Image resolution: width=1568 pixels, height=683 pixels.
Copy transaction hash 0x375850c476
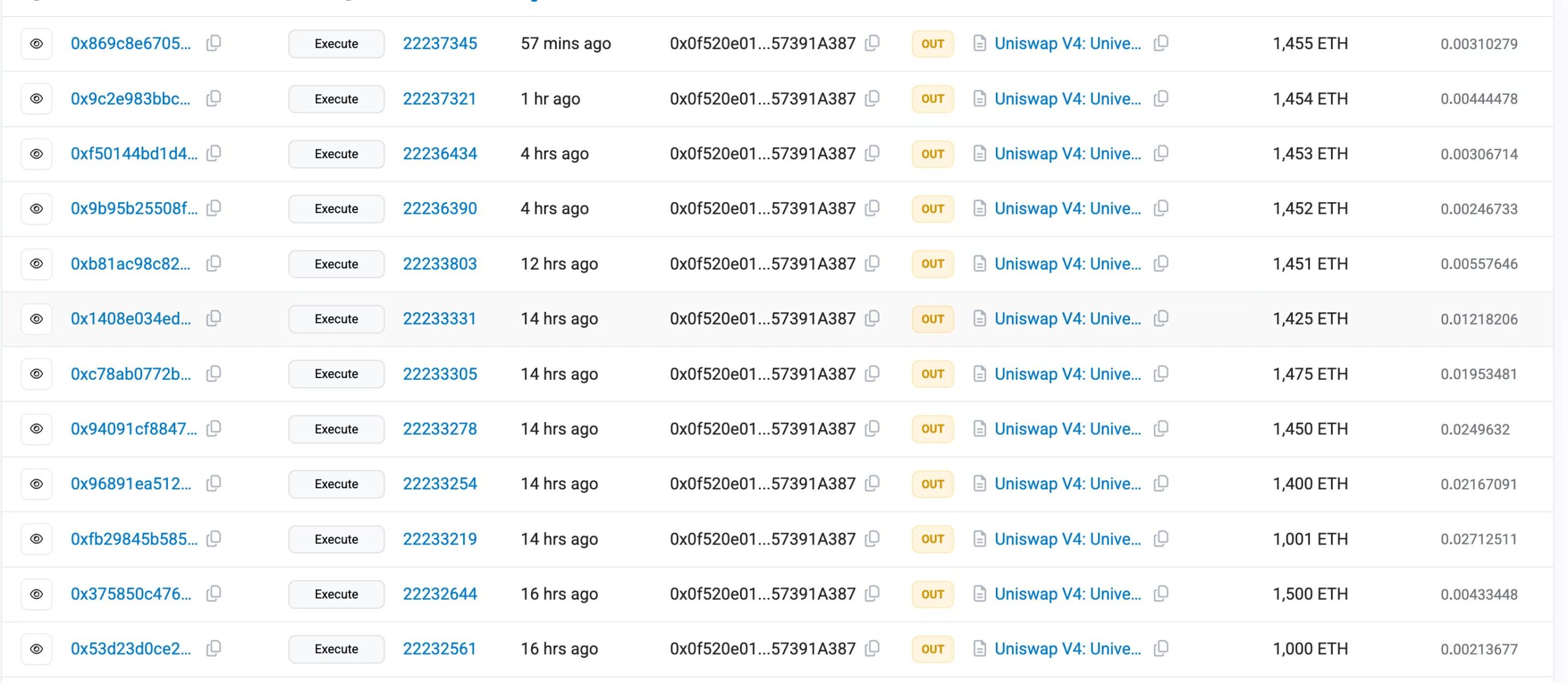[213, 594]
